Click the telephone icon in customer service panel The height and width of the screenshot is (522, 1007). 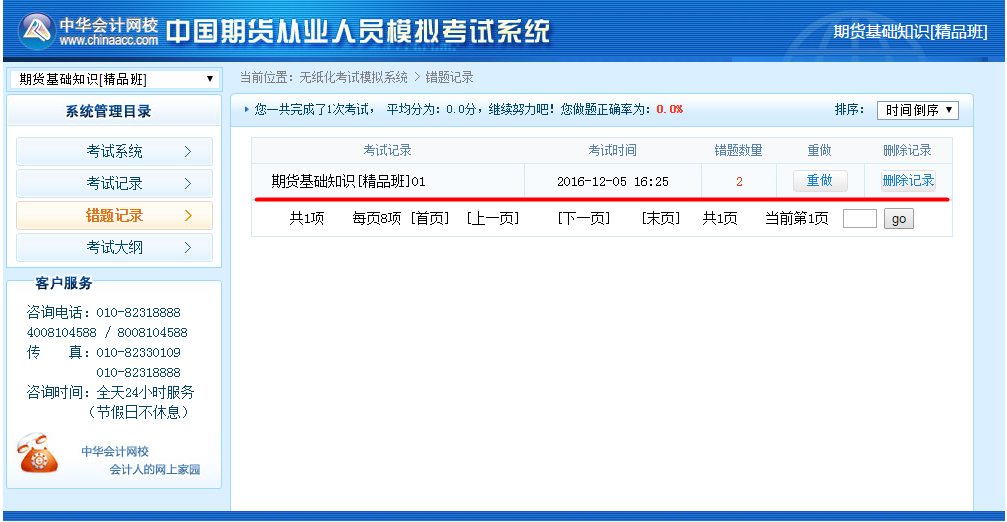[38, 454]
